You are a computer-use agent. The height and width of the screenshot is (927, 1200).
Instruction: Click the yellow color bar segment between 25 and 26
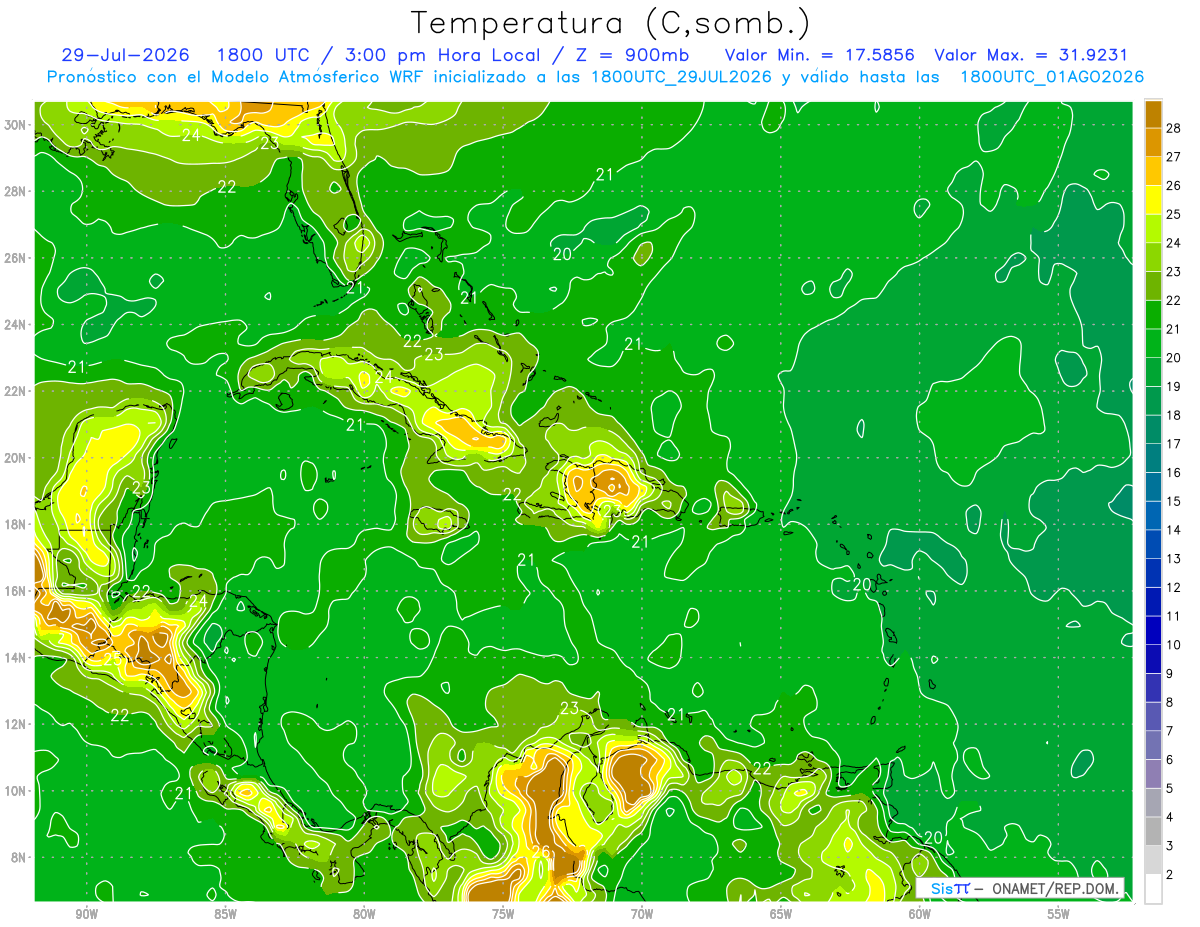[1153, 200]
